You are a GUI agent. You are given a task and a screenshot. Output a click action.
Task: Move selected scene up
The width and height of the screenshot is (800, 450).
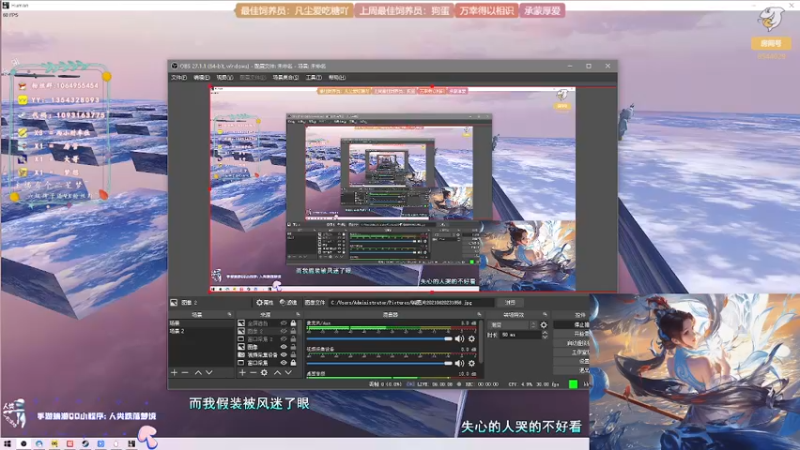coord(198,373)
